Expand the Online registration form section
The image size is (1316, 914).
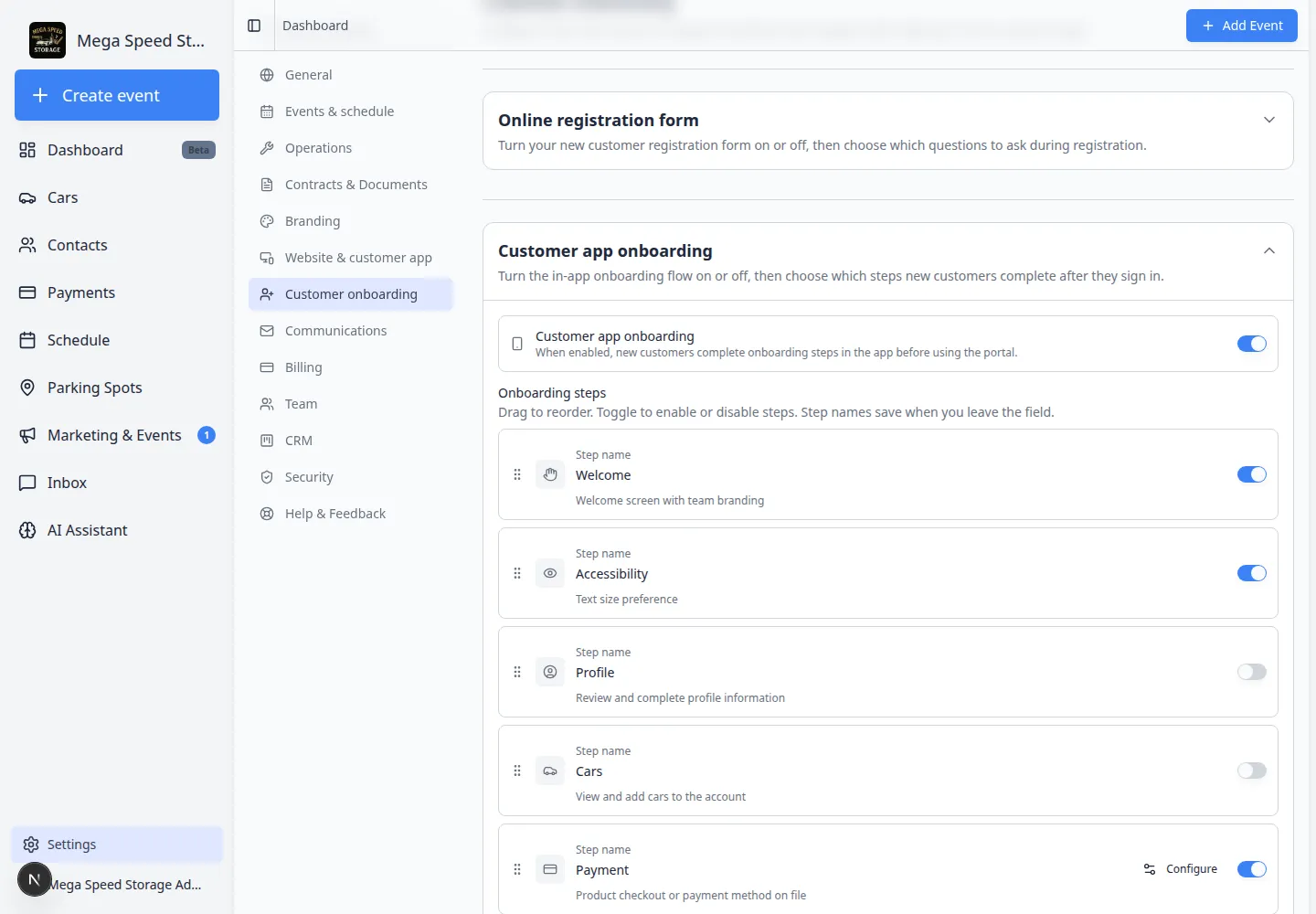tap(1269, 120)
